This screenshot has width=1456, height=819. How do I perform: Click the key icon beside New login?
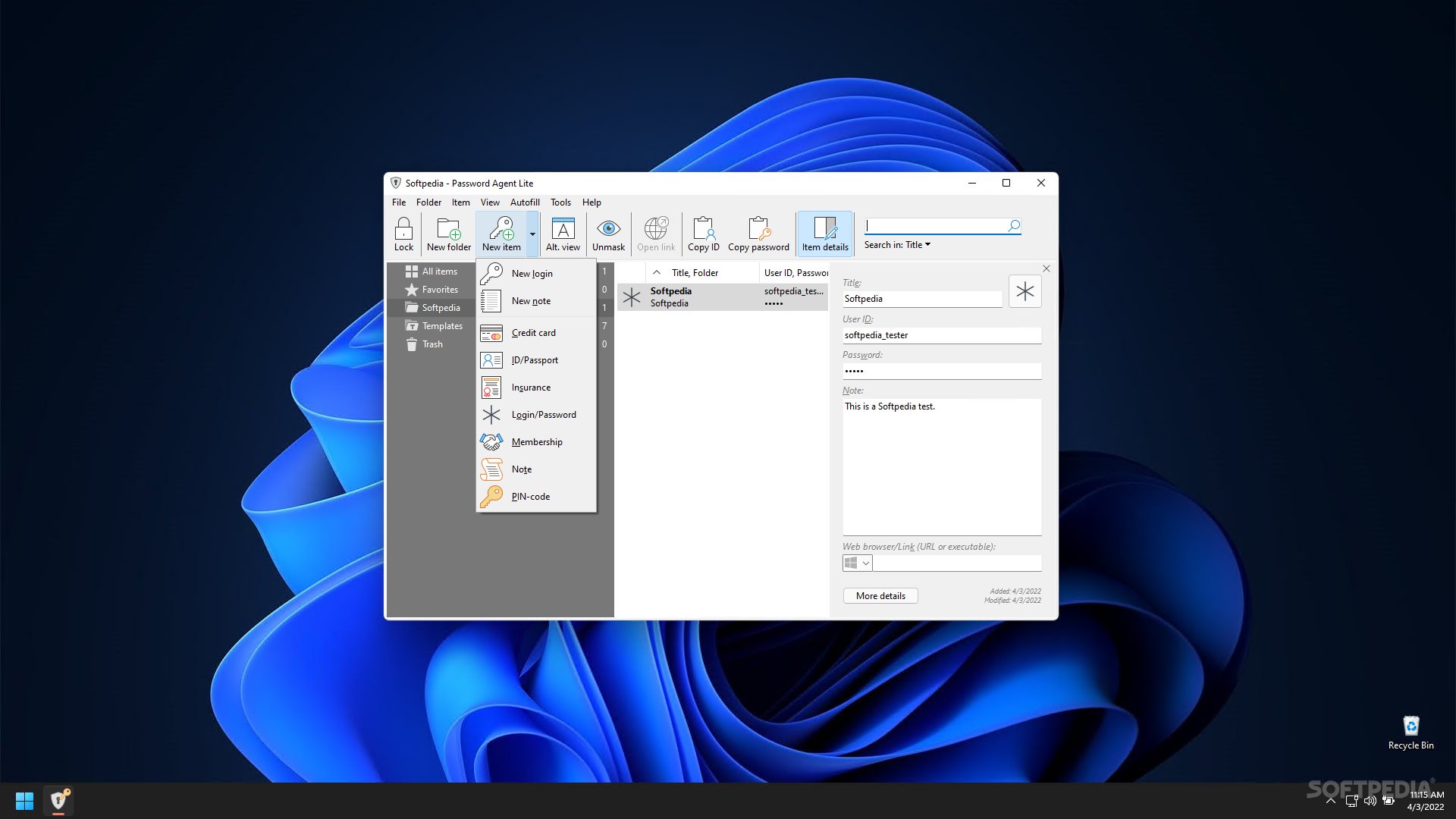(491, 273)
